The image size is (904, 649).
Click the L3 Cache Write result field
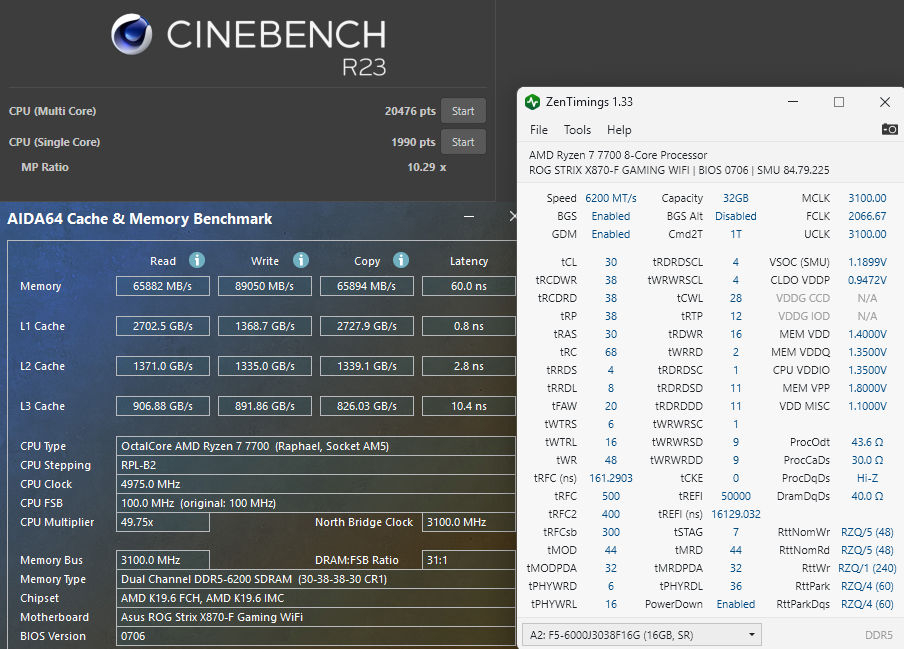pyautogui.click(x=265, y=406)
